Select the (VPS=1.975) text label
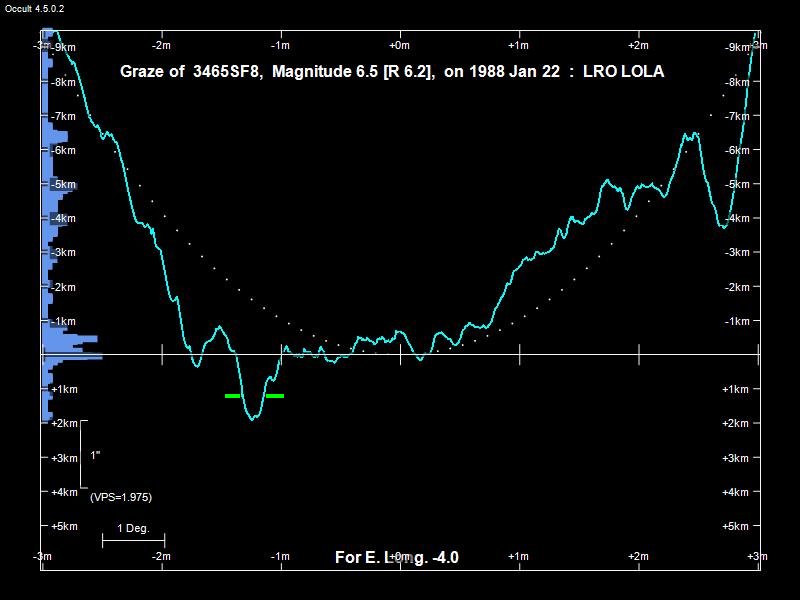The image size is (800, 600). pyautogui.click(x=121, y=497)
